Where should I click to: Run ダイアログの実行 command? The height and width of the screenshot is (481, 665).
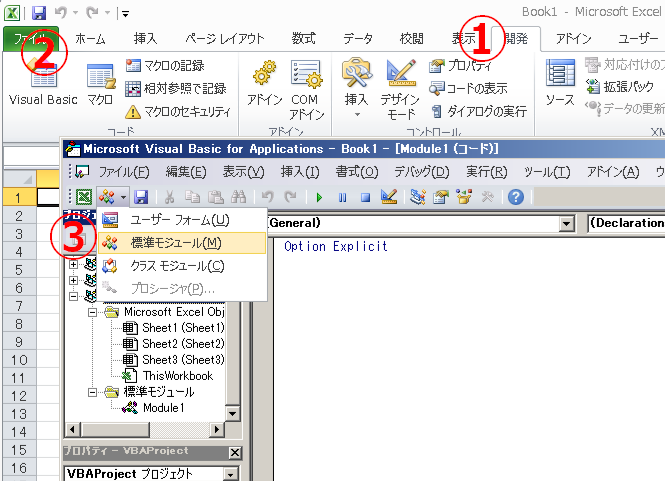point(478,112)
